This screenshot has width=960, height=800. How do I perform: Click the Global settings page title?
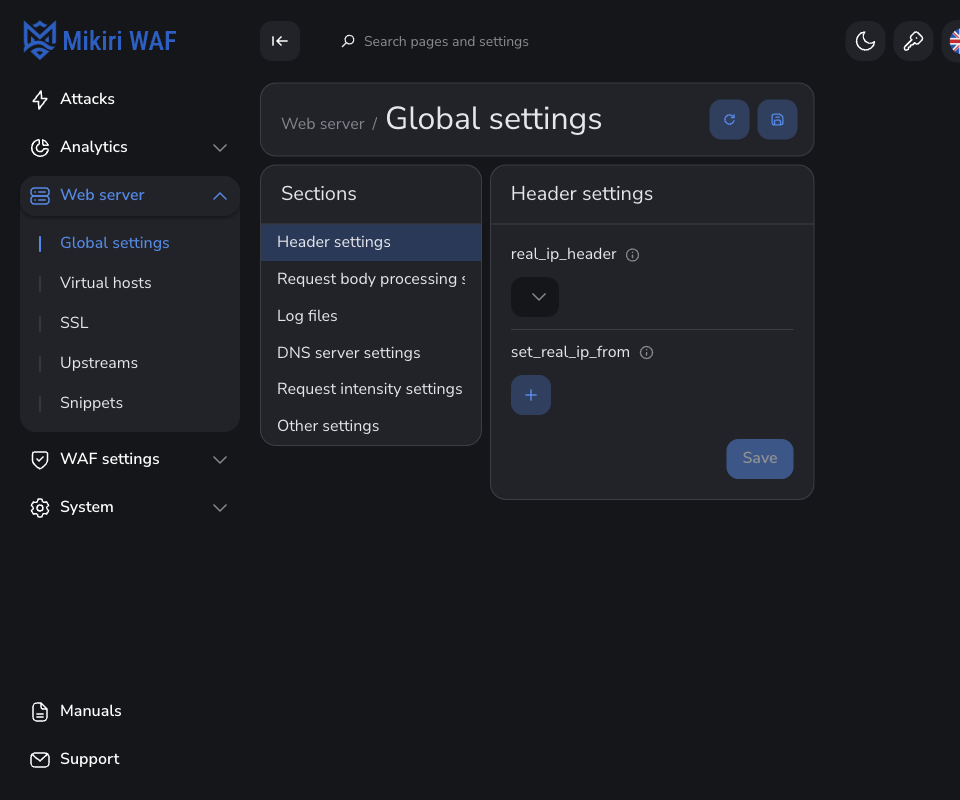[493, 119]
